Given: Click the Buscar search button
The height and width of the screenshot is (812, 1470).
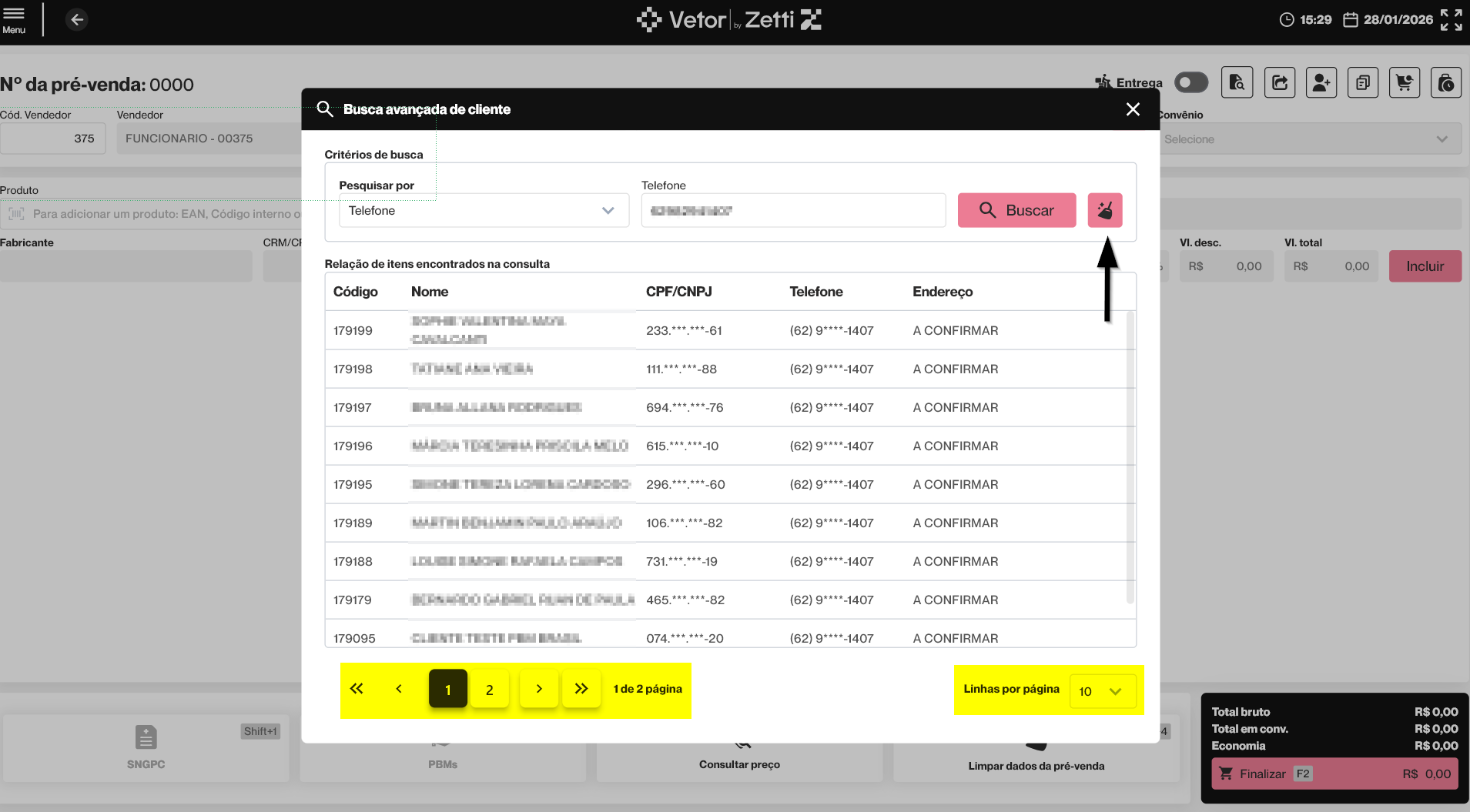Looking at the screenshot, I should click(x=1016, y=210).
